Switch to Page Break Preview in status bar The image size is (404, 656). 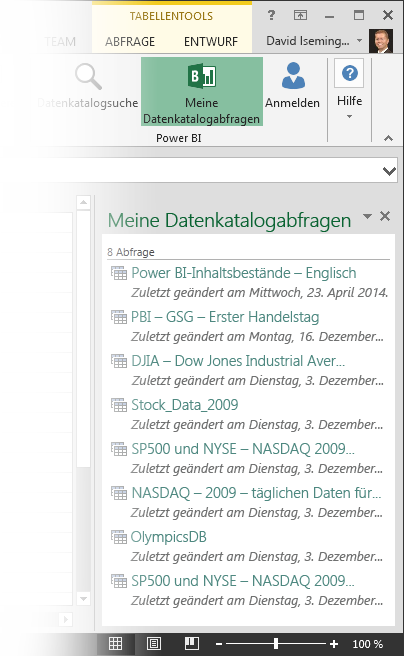pos(192,643)
